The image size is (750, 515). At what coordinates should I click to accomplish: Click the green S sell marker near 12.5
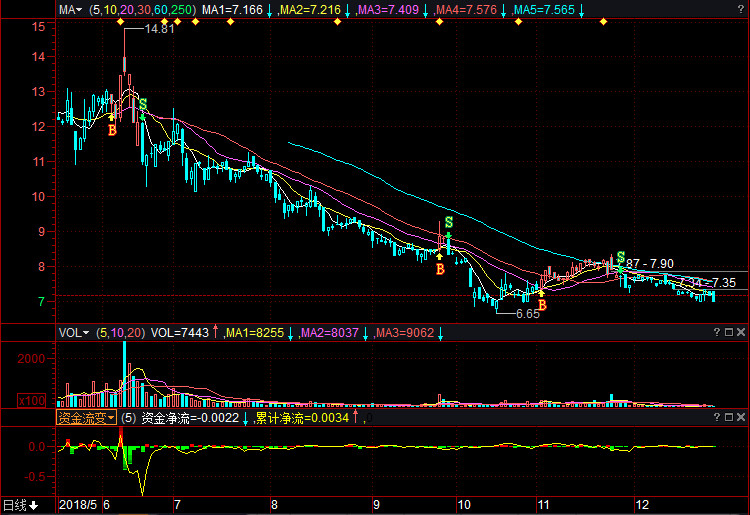click(x=142, y=104)
